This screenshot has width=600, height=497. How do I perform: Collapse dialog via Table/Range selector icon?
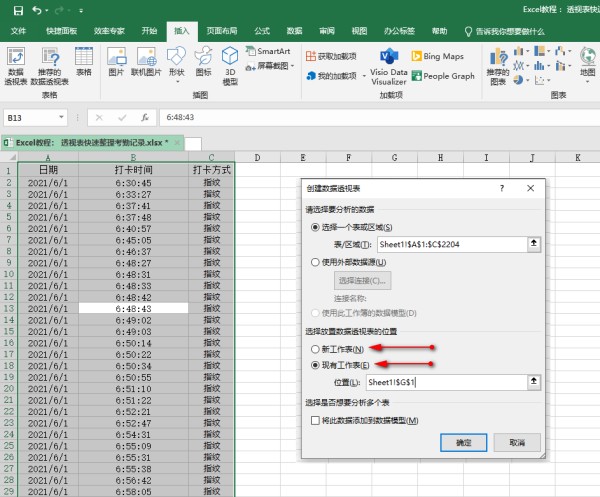(x=533, y=244)
